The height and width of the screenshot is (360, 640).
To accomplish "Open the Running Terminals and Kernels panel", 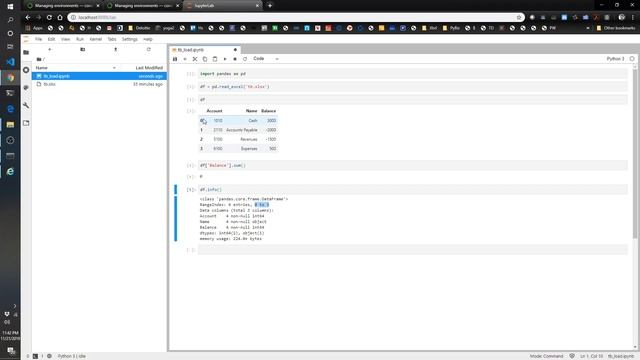I will click(26, 70).
